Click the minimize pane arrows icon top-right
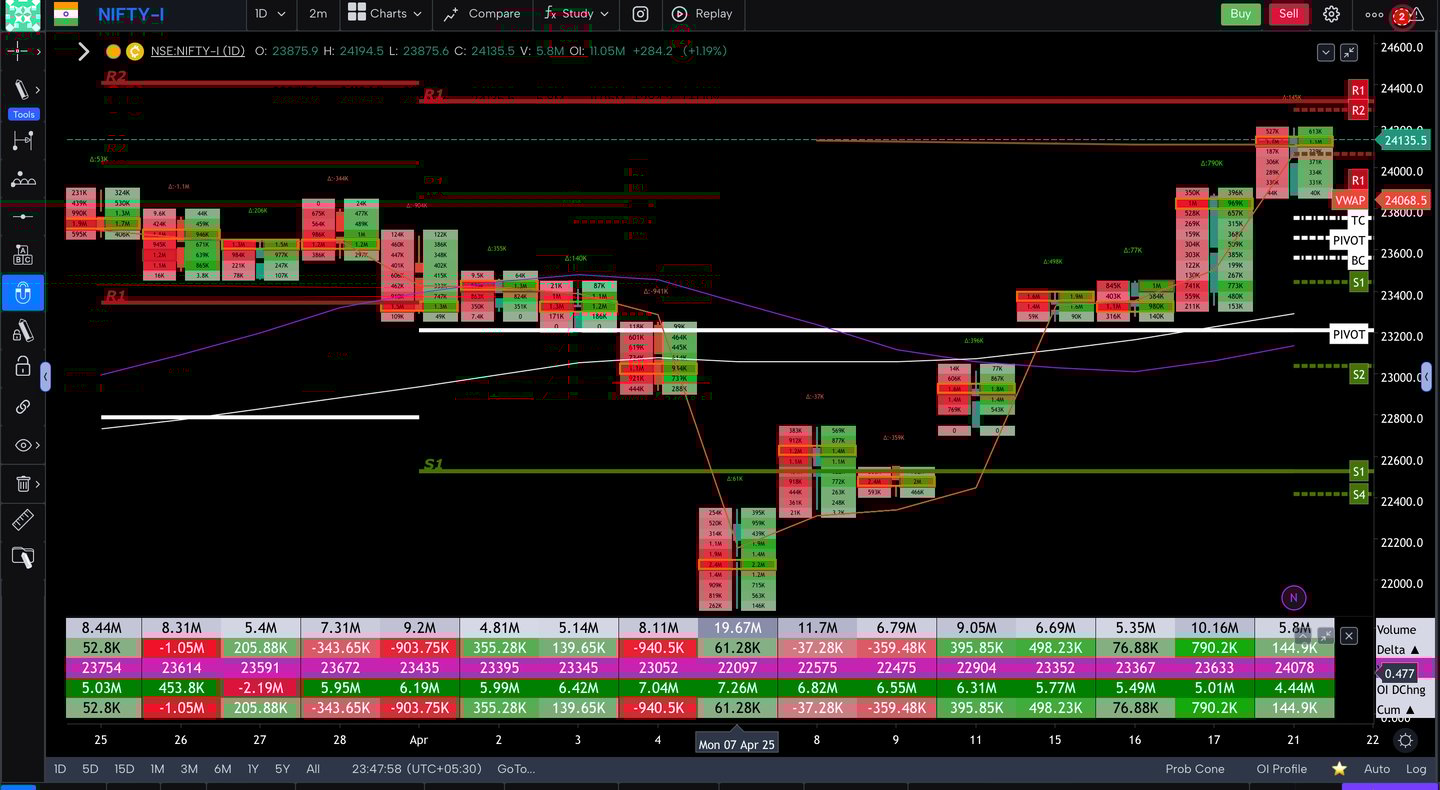 (x=1349, y=52)
